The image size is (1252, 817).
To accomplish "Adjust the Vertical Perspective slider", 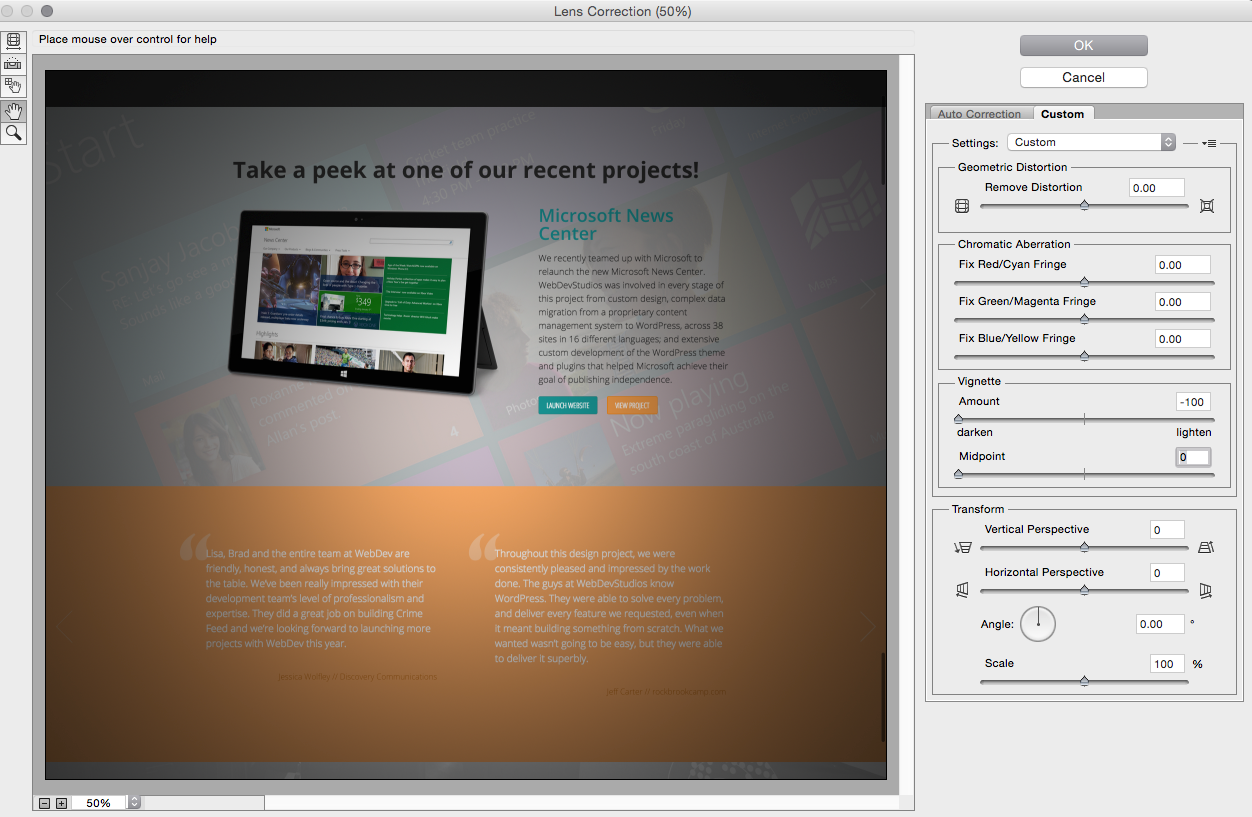I will point(1084,548).
